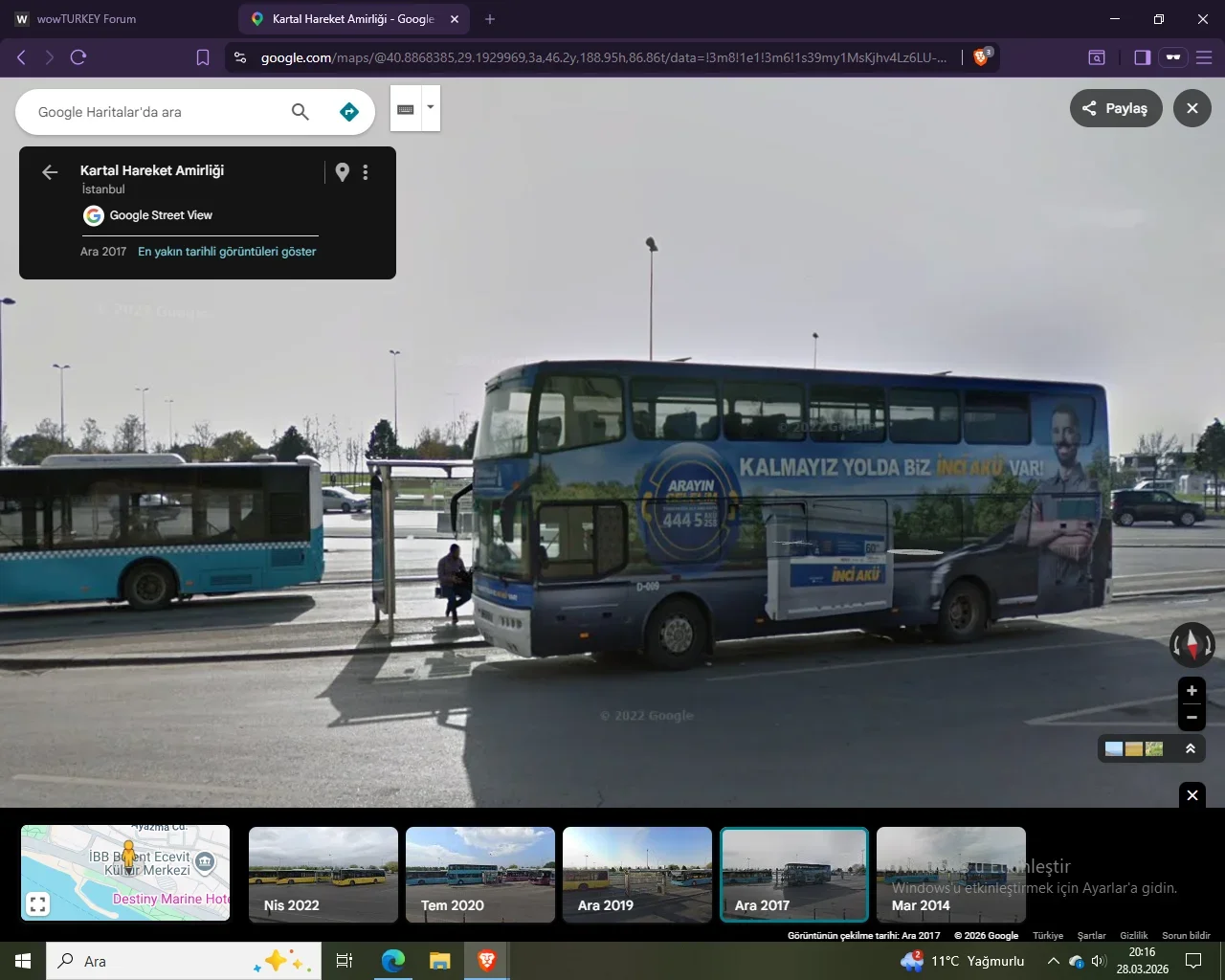Open the three-dot more options menu
1225x980 pixels.
(x=366, y=172)
